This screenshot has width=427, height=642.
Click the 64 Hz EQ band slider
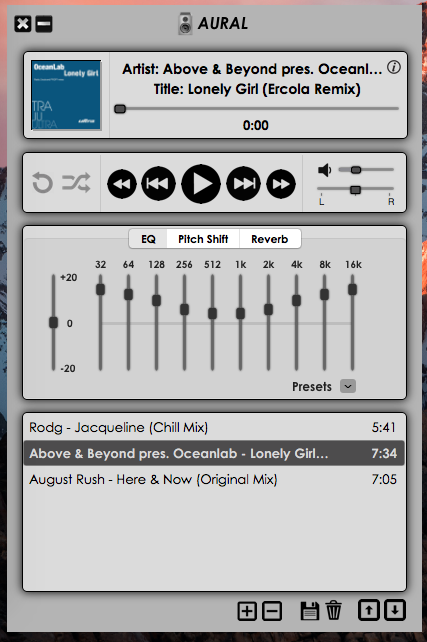coord(128,322)
